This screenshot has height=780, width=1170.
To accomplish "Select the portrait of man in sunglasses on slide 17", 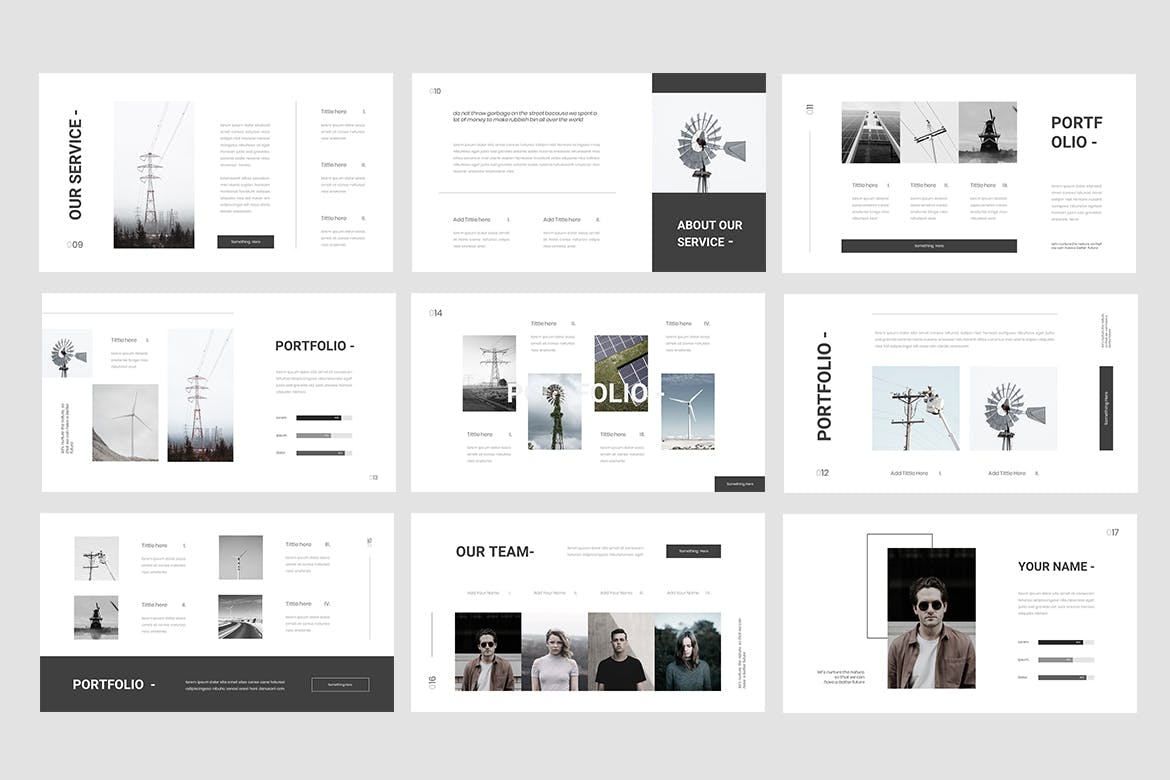I will 931,618.
